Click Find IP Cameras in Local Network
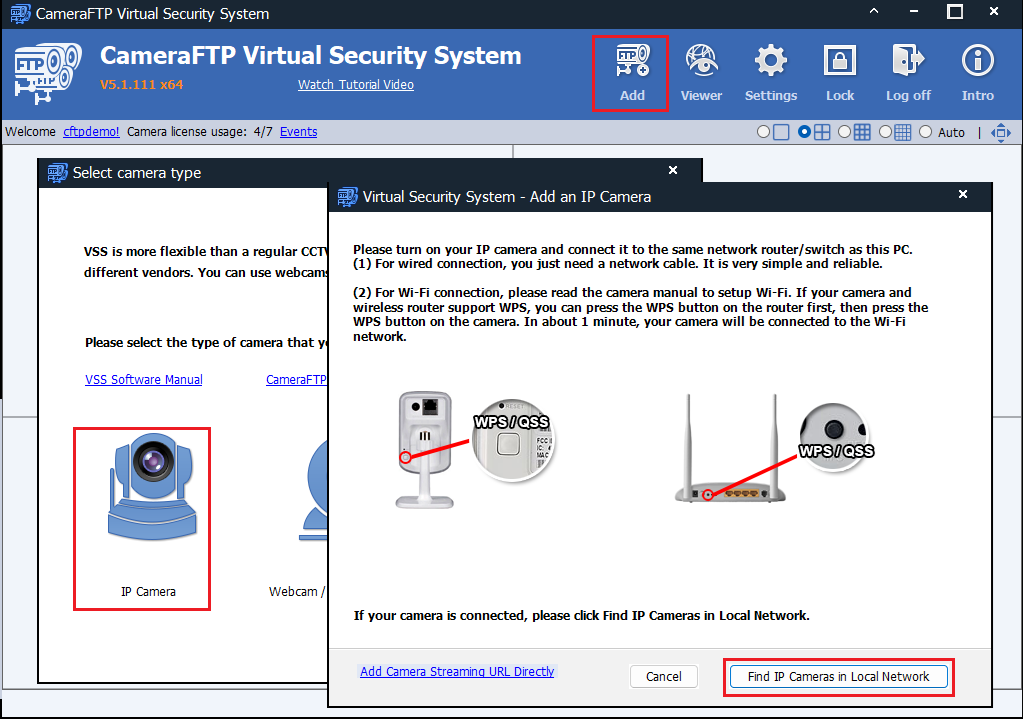Screen dimensions: 1023x719 click(x=838, y=677)
